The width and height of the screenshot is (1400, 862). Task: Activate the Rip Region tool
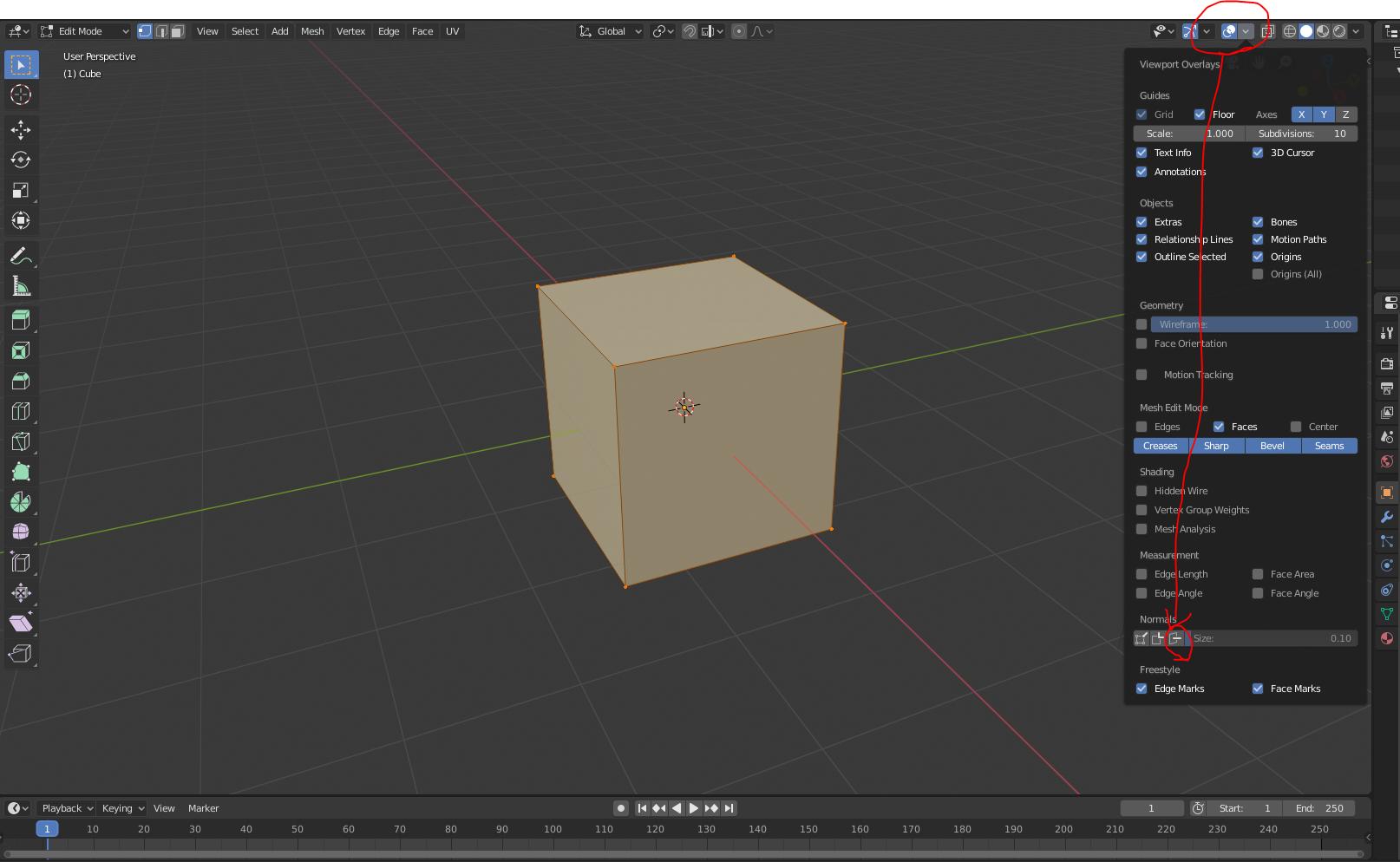pyautogui.click(x=21, y=654)
